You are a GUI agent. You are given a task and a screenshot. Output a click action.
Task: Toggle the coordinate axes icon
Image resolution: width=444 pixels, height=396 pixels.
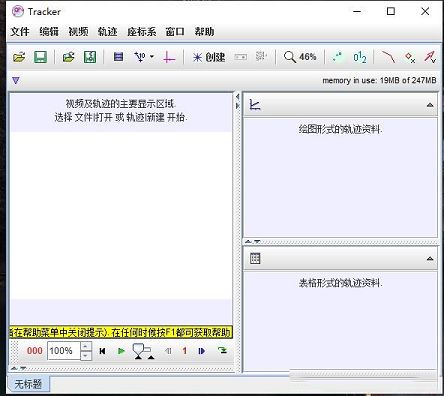click(169, 57)
